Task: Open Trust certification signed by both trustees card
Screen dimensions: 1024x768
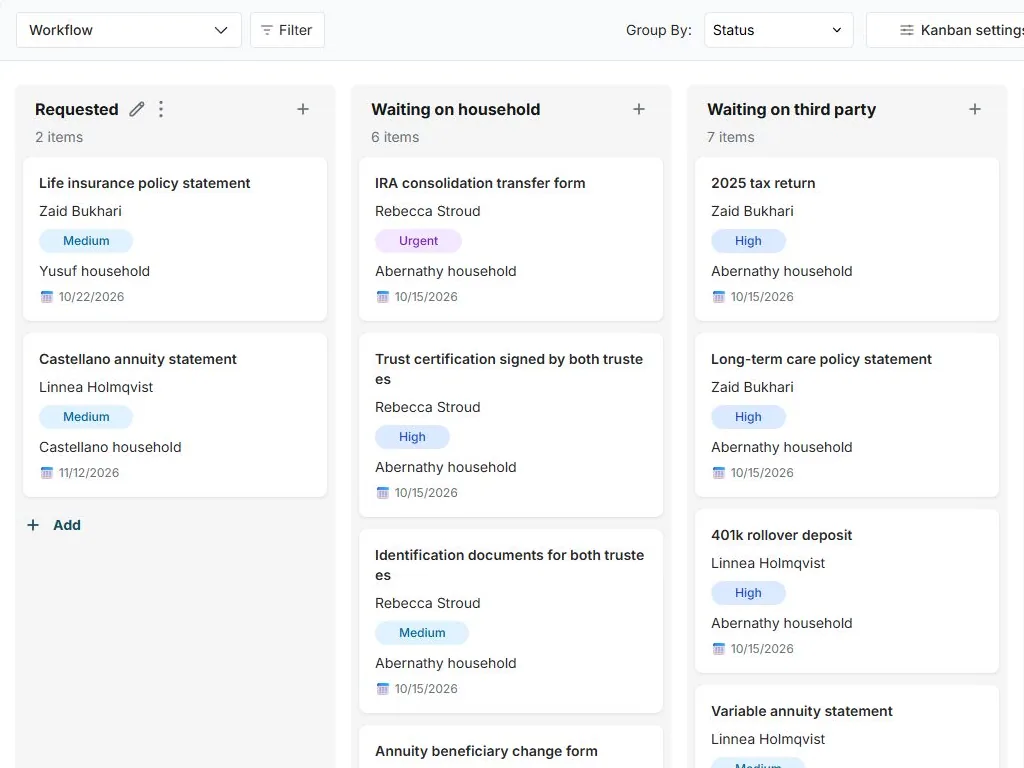Action: (x=511, y=425)
